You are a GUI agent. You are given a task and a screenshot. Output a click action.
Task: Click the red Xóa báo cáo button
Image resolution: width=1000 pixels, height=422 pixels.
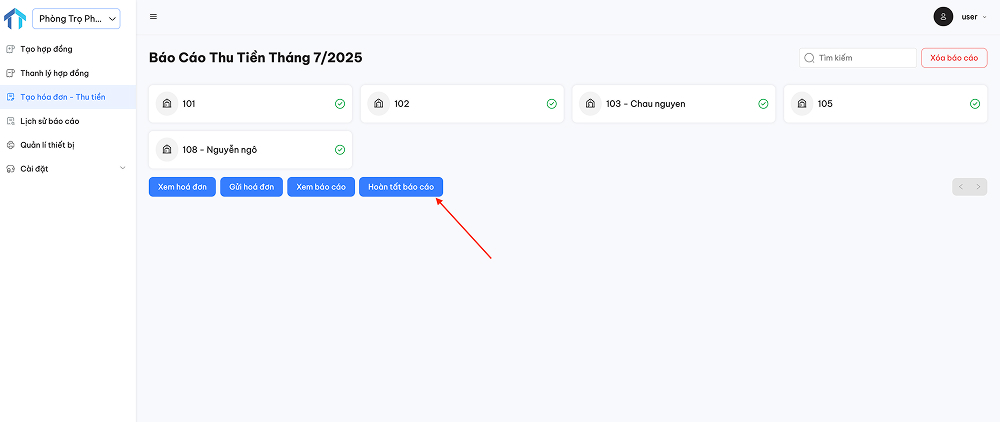(x=954, y=58)
